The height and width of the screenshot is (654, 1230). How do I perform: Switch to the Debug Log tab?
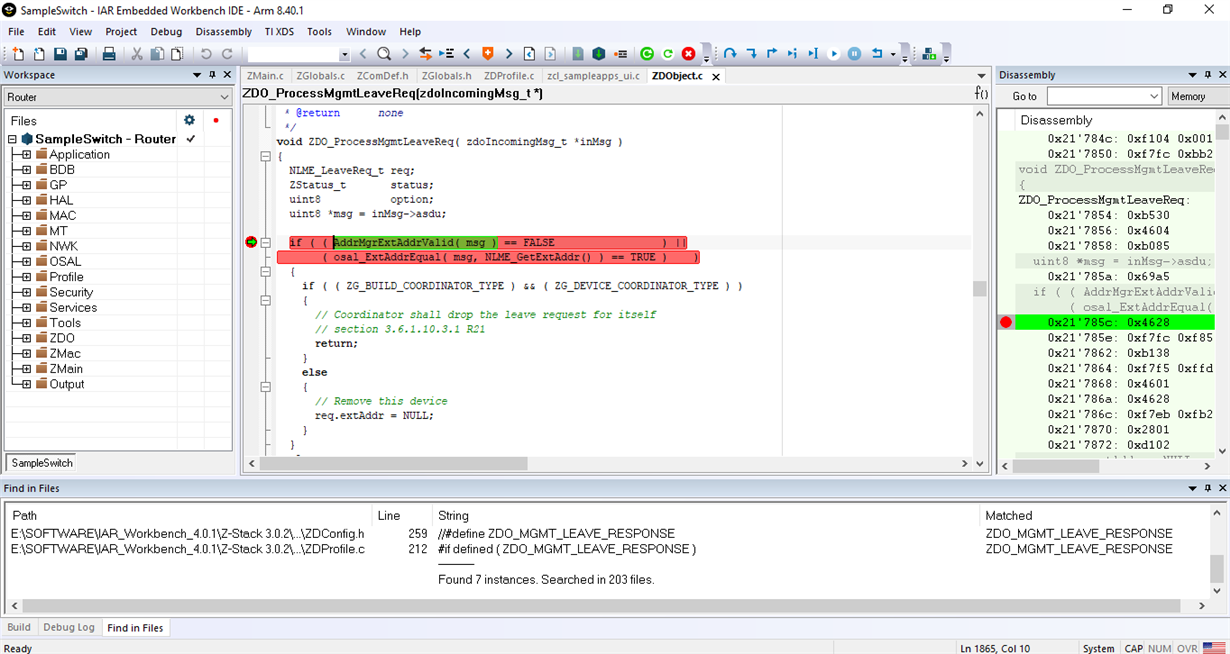69,627
